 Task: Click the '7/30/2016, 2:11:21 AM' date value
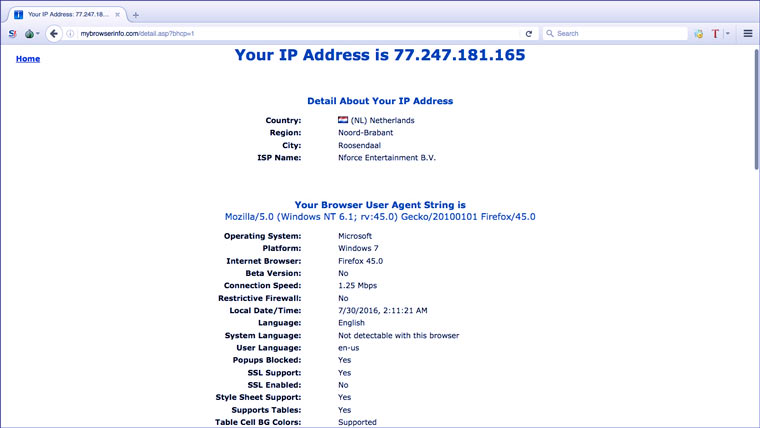coord(383,310)
